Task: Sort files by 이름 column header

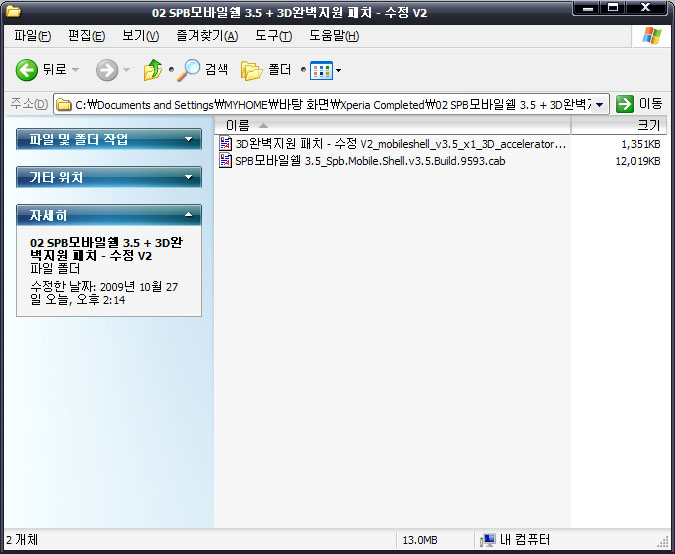Action: click(390, 125)
